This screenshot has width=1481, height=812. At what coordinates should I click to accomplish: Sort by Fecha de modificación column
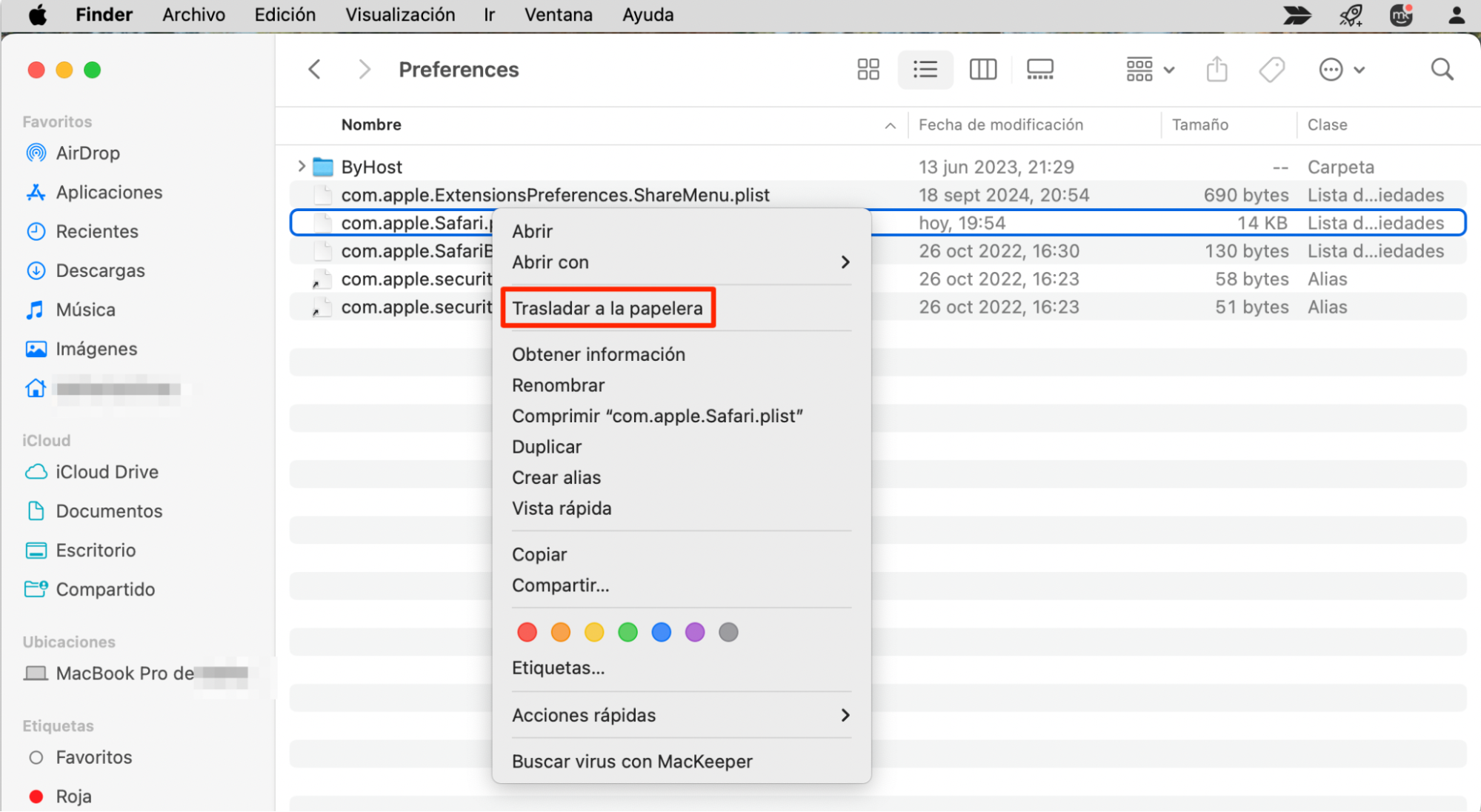pyautogui.click(x=1001, y=125)
